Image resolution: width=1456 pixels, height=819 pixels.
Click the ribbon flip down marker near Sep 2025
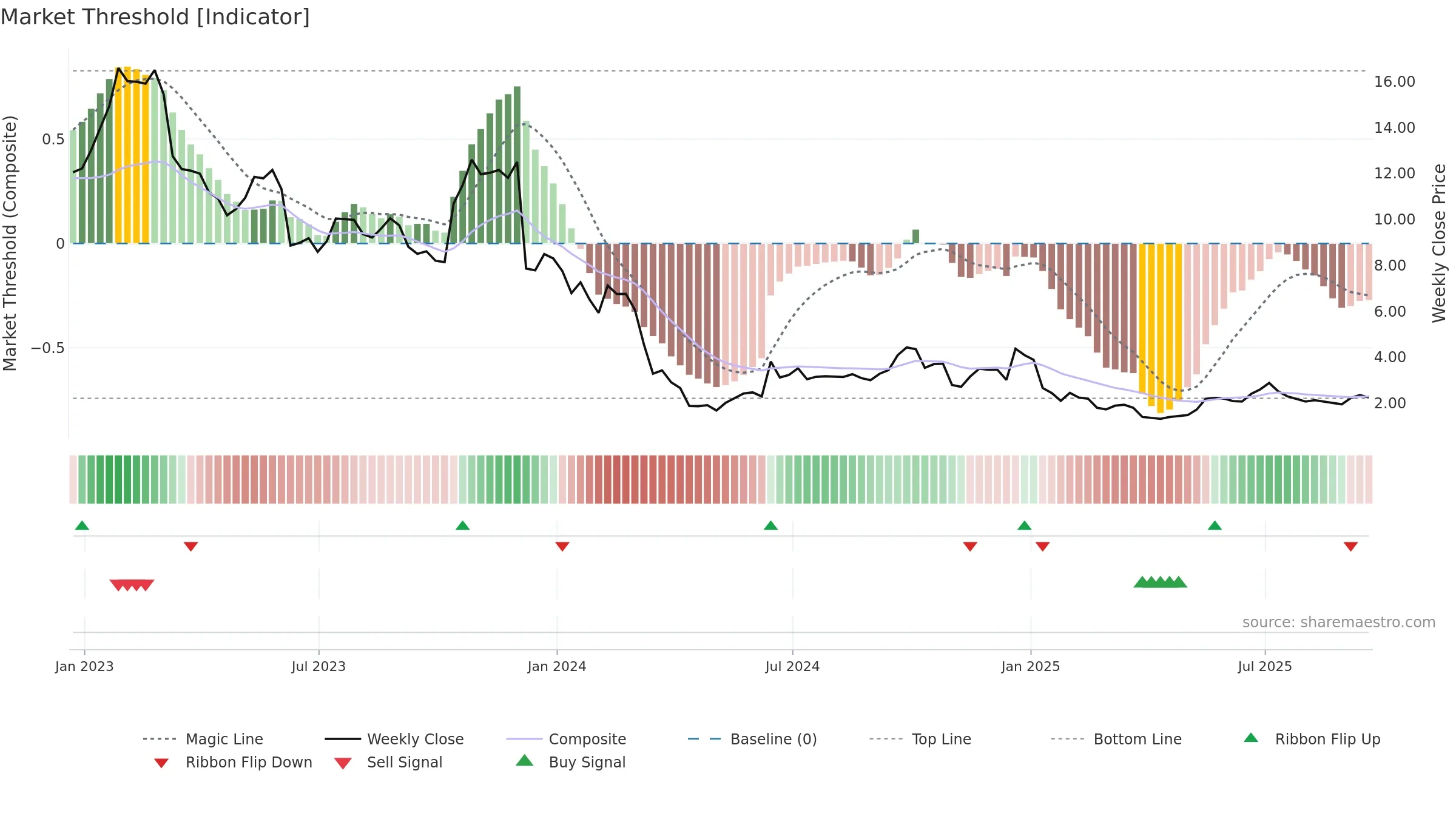click(1350, 547)
